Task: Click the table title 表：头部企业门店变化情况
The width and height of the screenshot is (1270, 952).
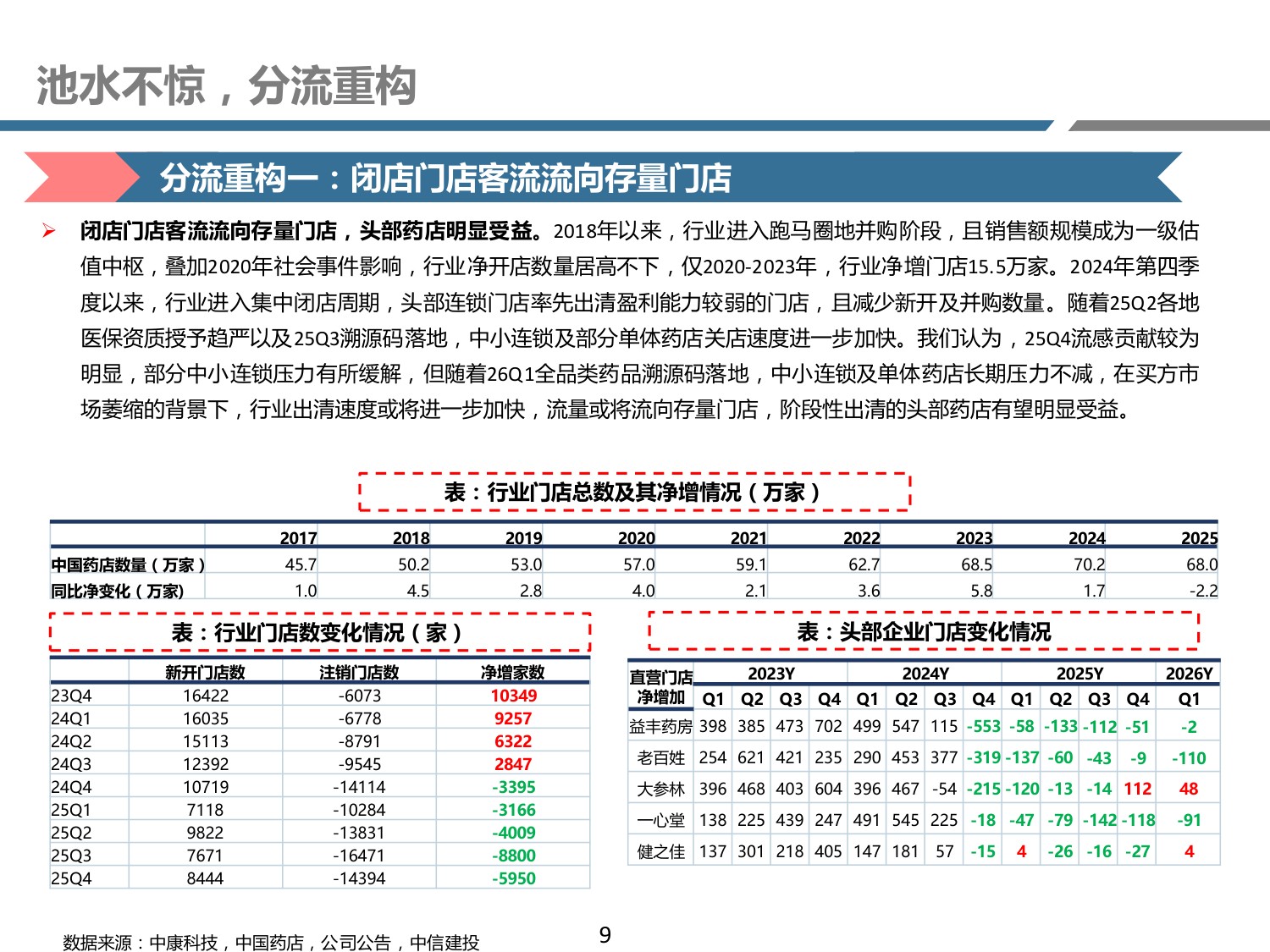Action: [x=924, y=631]
